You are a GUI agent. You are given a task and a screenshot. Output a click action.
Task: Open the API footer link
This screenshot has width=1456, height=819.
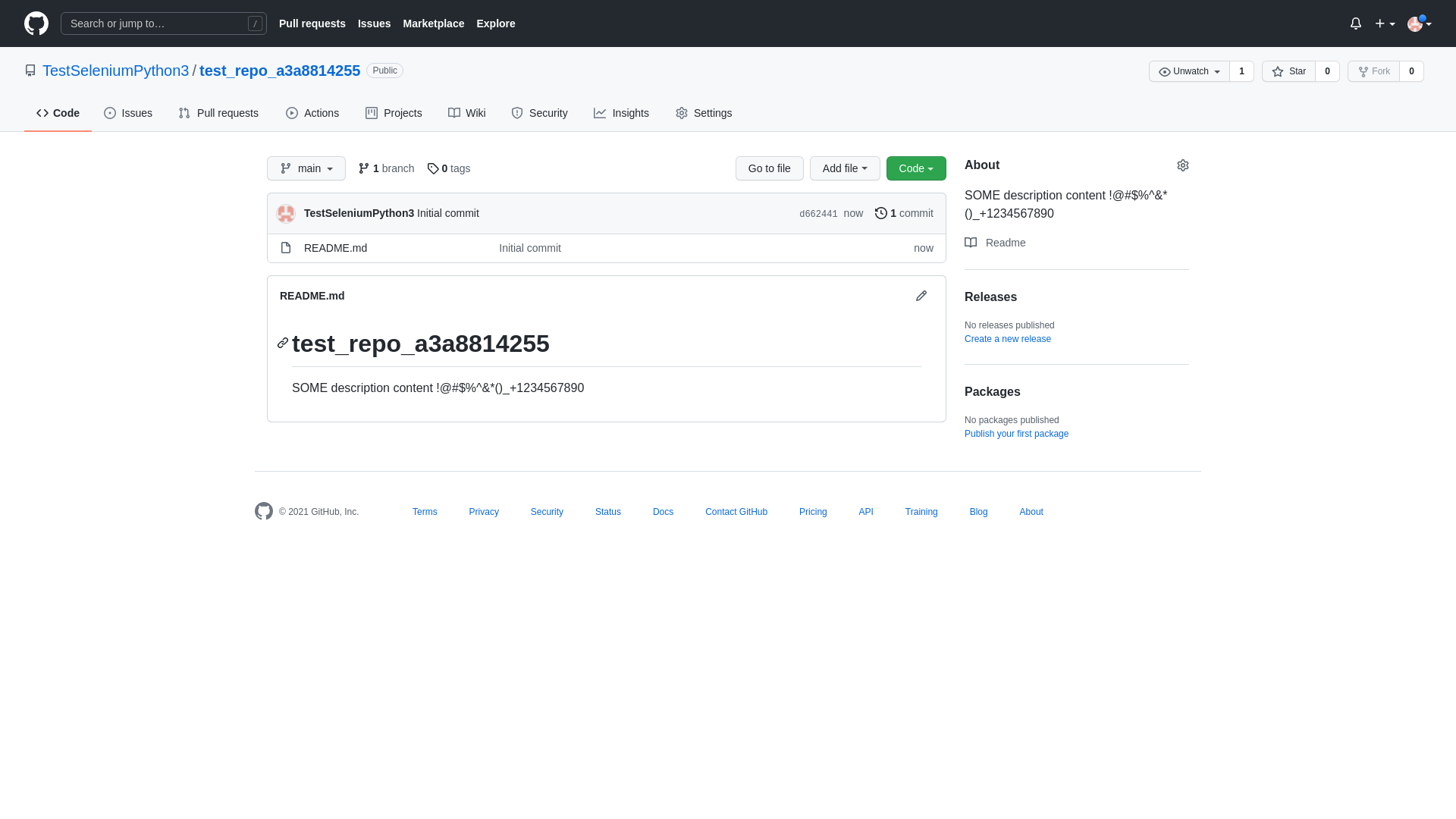click(x=866, y=512)
